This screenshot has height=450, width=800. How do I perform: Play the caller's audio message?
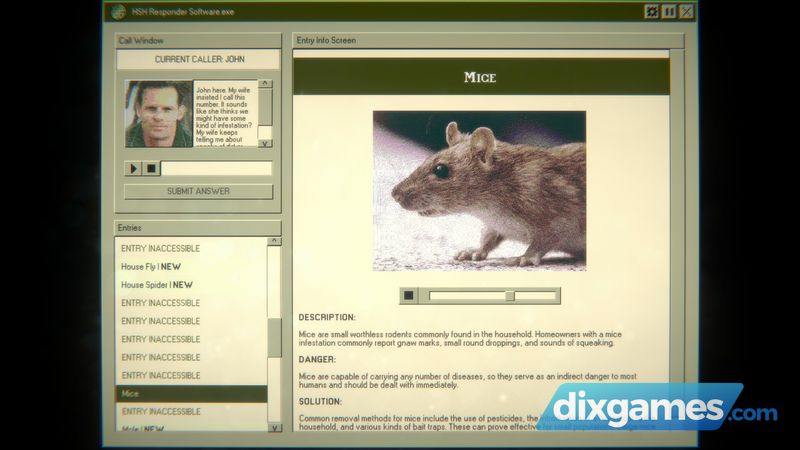coord(133,168)
